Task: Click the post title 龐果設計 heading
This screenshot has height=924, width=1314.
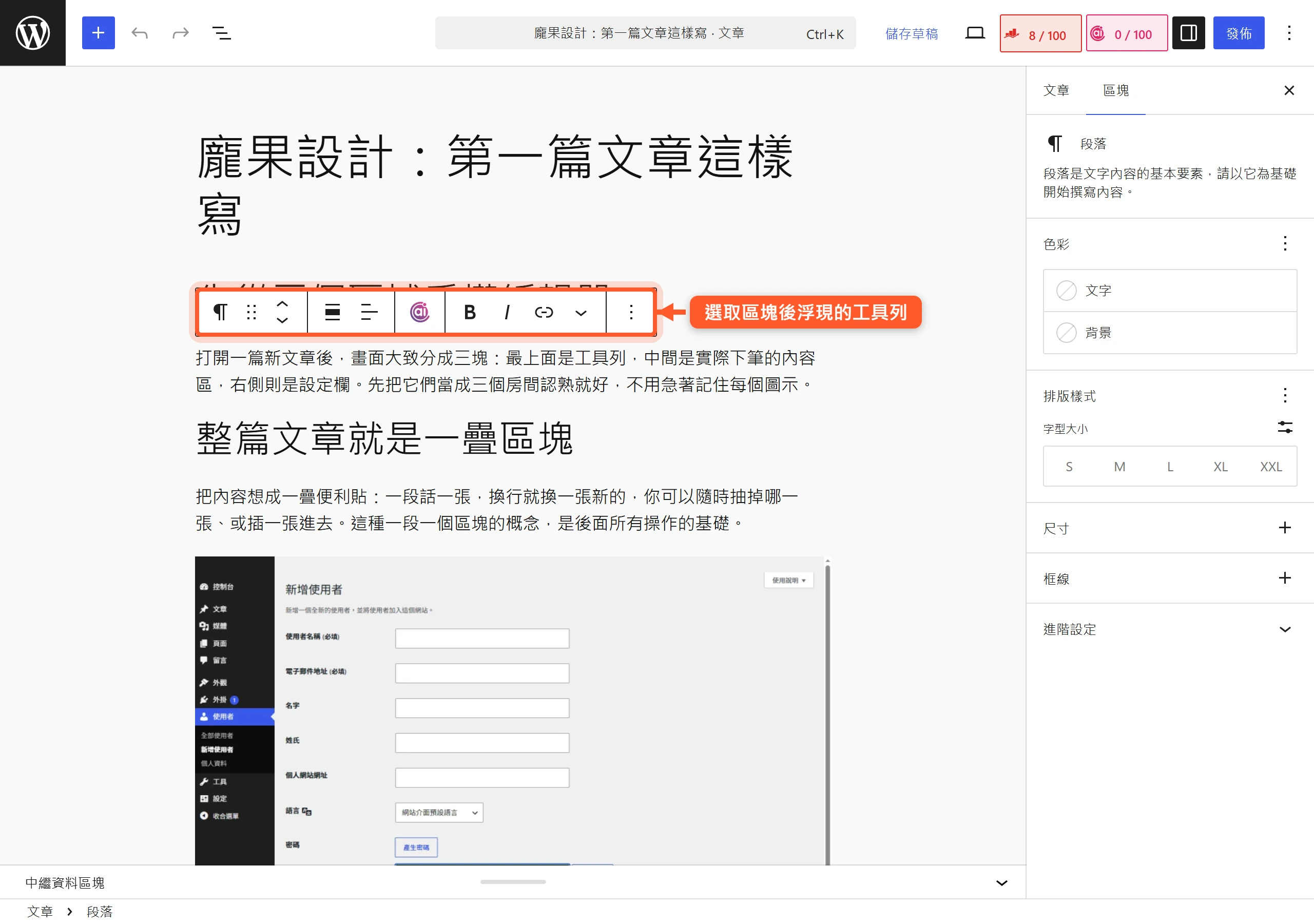Action: 513,185
